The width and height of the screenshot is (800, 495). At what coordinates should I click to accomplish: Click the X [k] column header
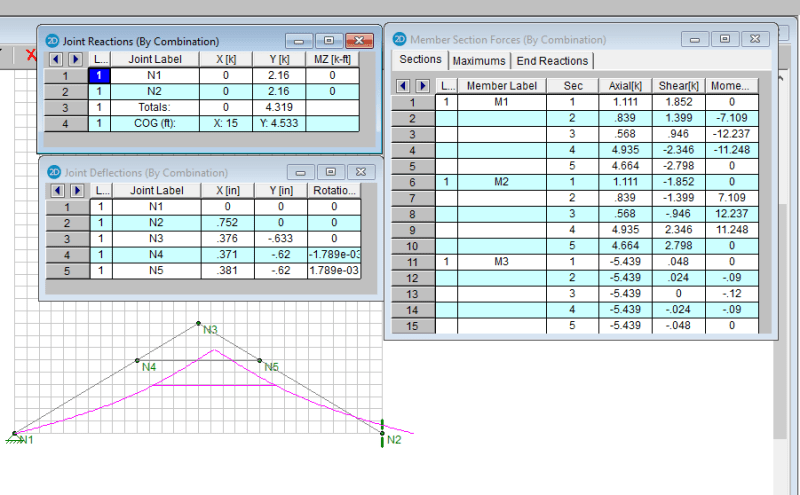coord(226,59)
